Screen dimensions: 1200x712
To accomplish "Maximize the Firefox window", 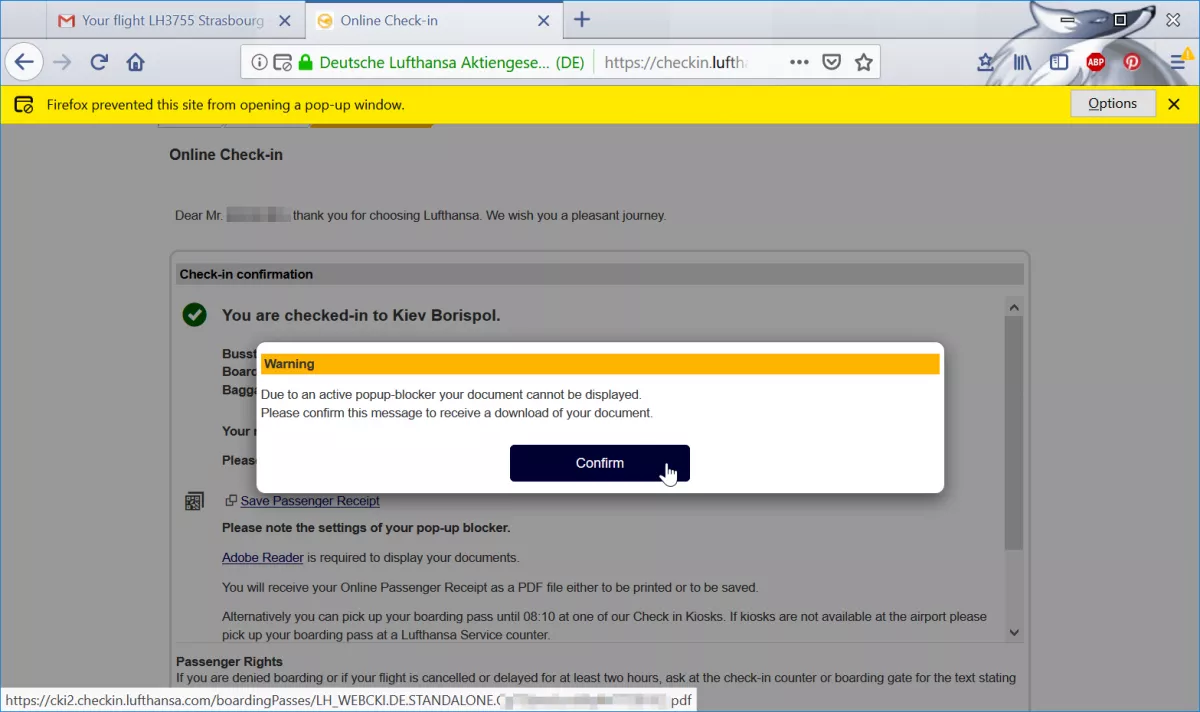I will click(1121, 20).
